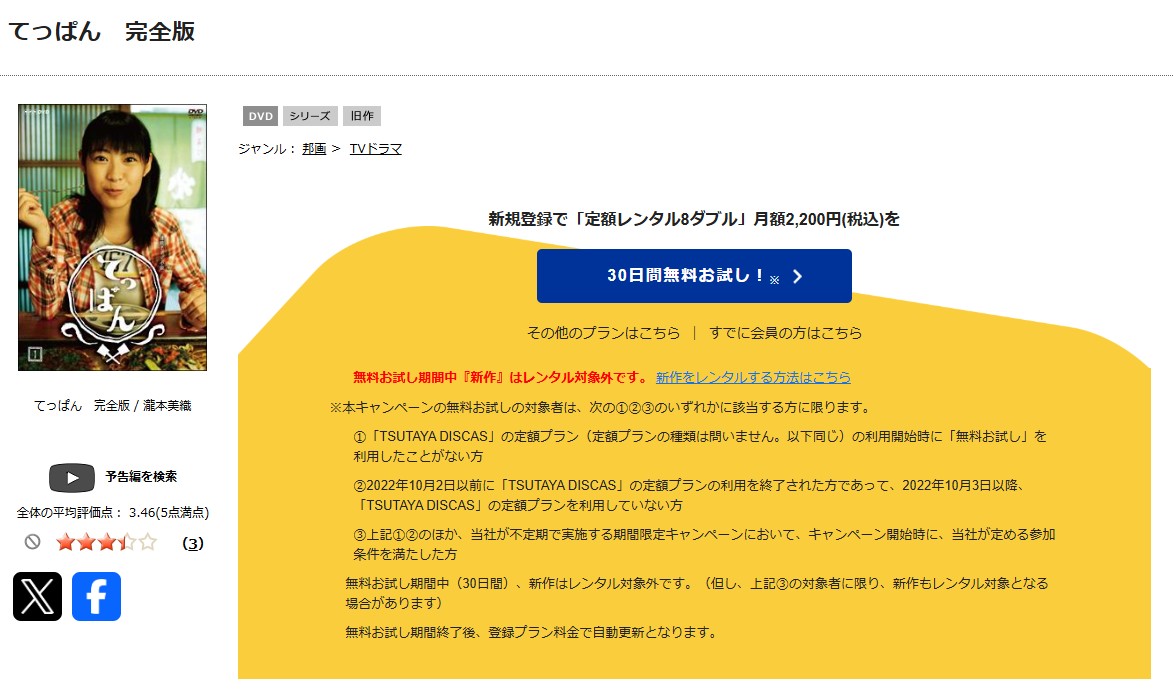This screenshot has width=1173, height=696.
Task: Click the ジャンル: label
Action: click(x=267, y=148)
